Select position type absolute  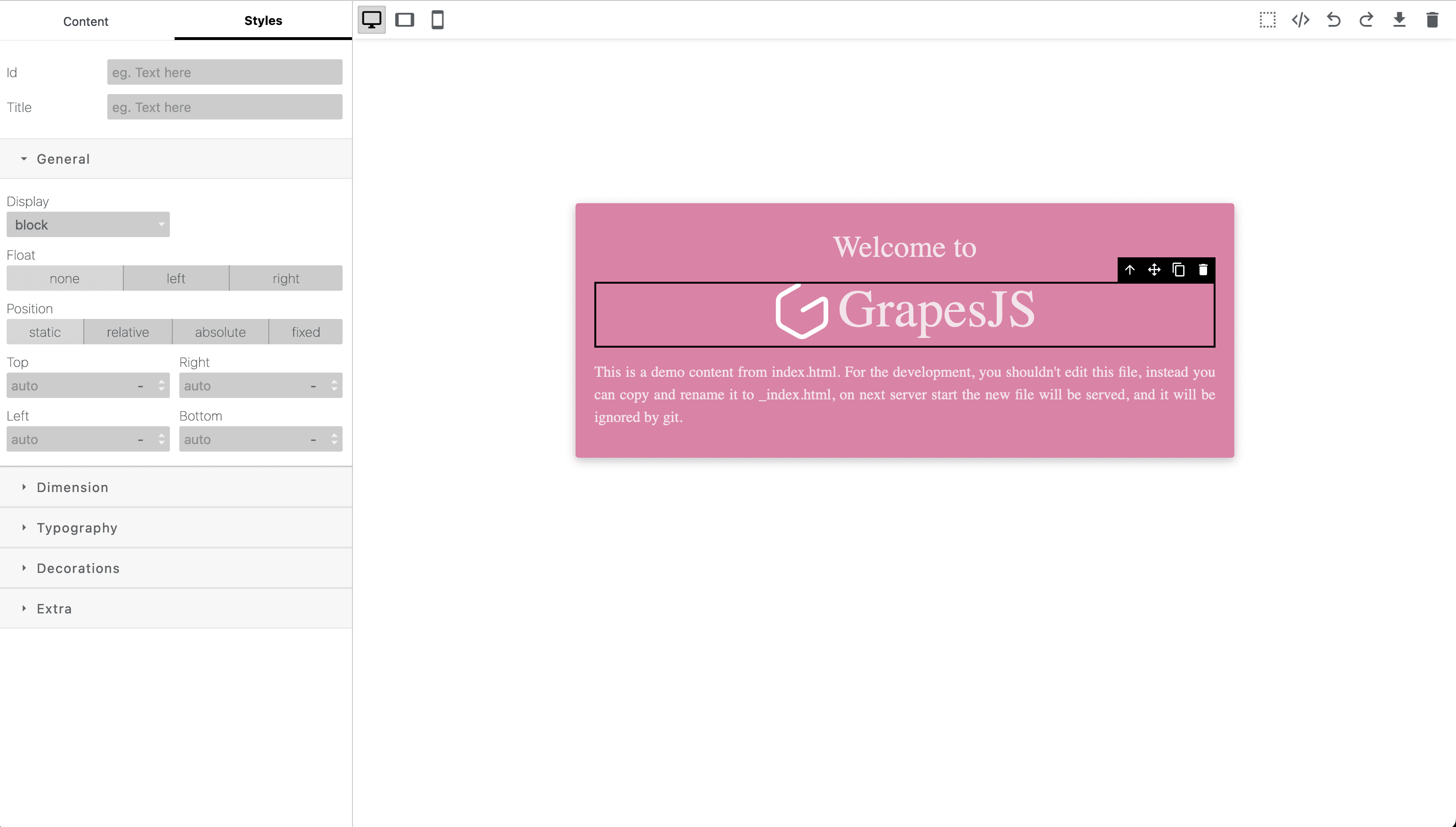pyautogui.click(x=219, y=332)
